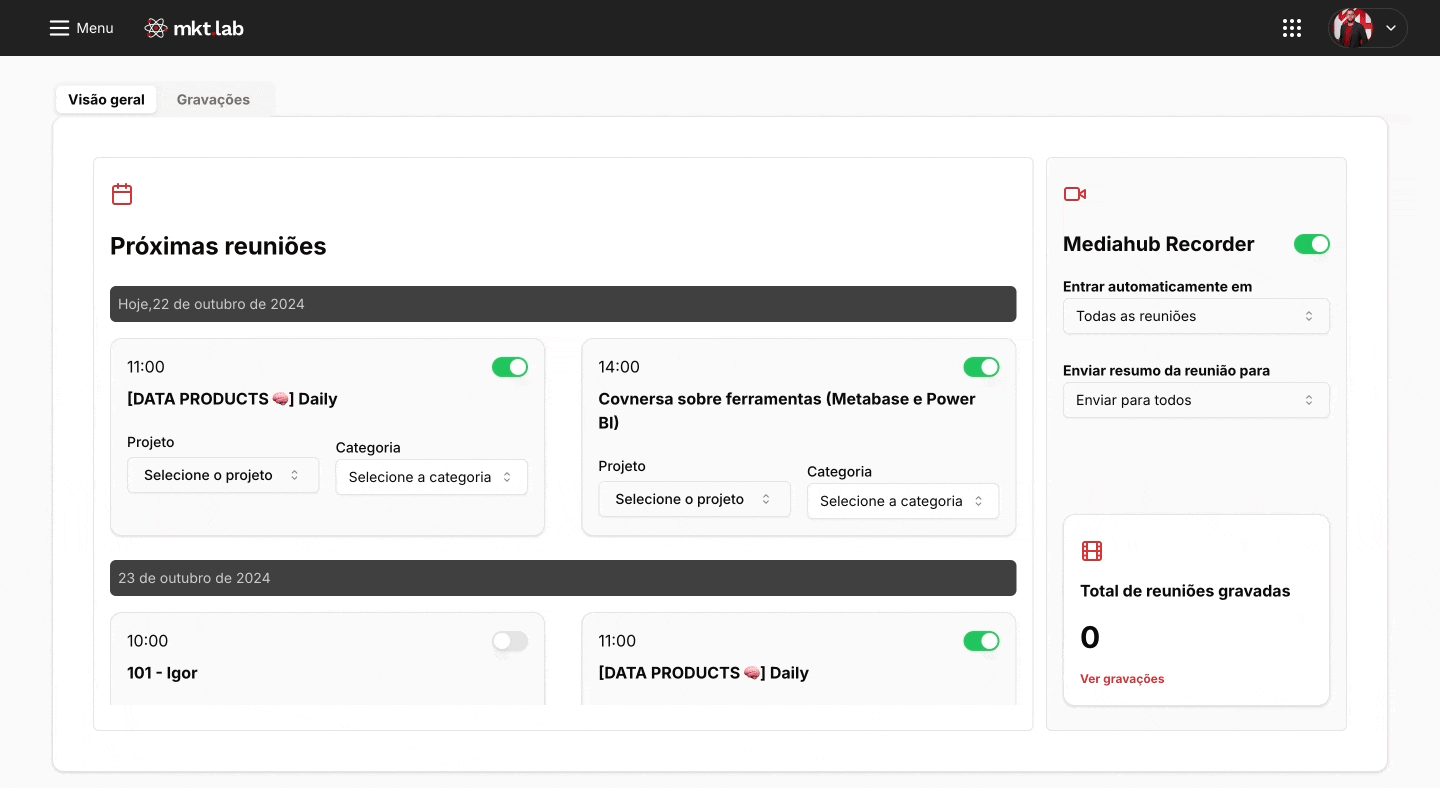
Task: Click the Mediahub Recorder heading
Action: (x=1158, y=244)
